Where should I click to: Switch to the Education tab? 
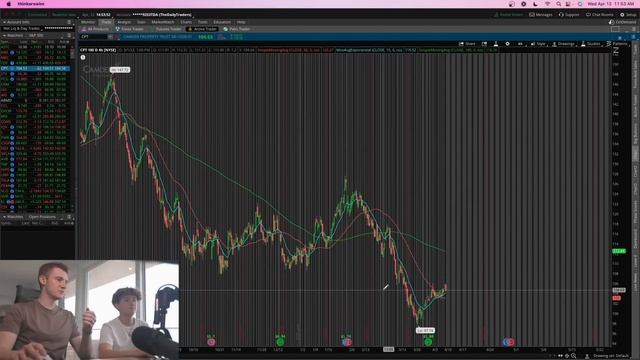222,22
